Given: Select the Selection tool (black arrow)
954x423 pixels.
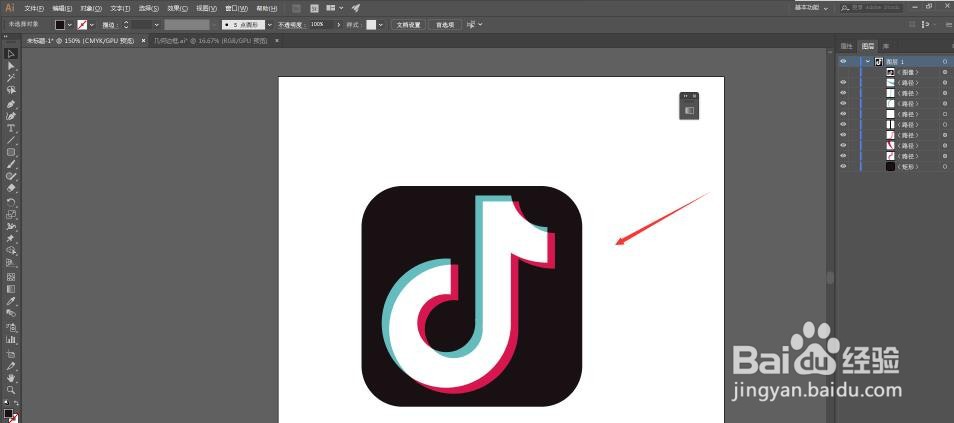Looking at the screenshot, I should [11, 54].
